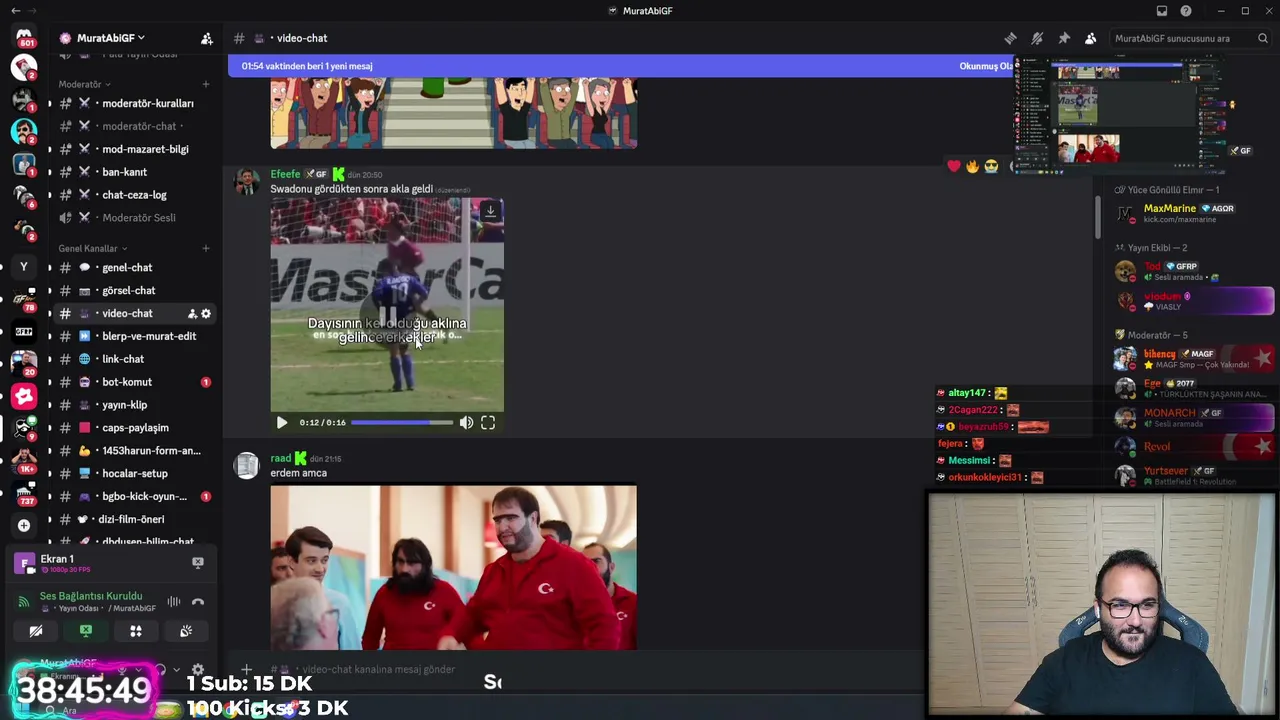
Task: Open yayın-klip channel
Action: coord(134,405)
